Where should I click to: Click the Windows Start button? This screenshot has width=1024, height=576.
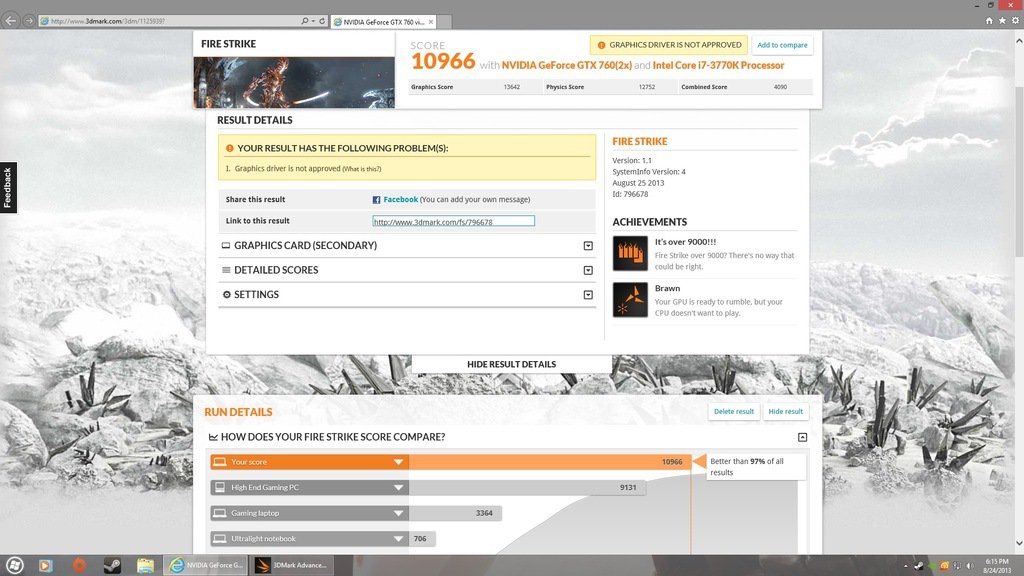[x=13, y=566]
